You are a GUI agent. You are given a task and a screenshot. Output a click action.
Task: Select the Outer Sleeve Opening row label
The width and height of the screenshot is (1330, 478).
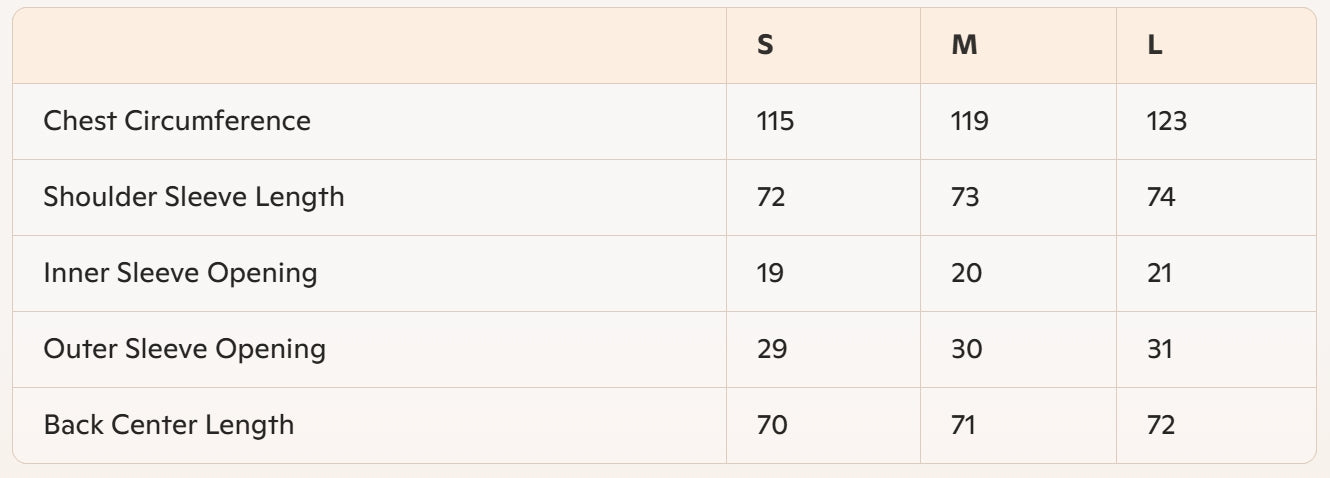(185, 349)
